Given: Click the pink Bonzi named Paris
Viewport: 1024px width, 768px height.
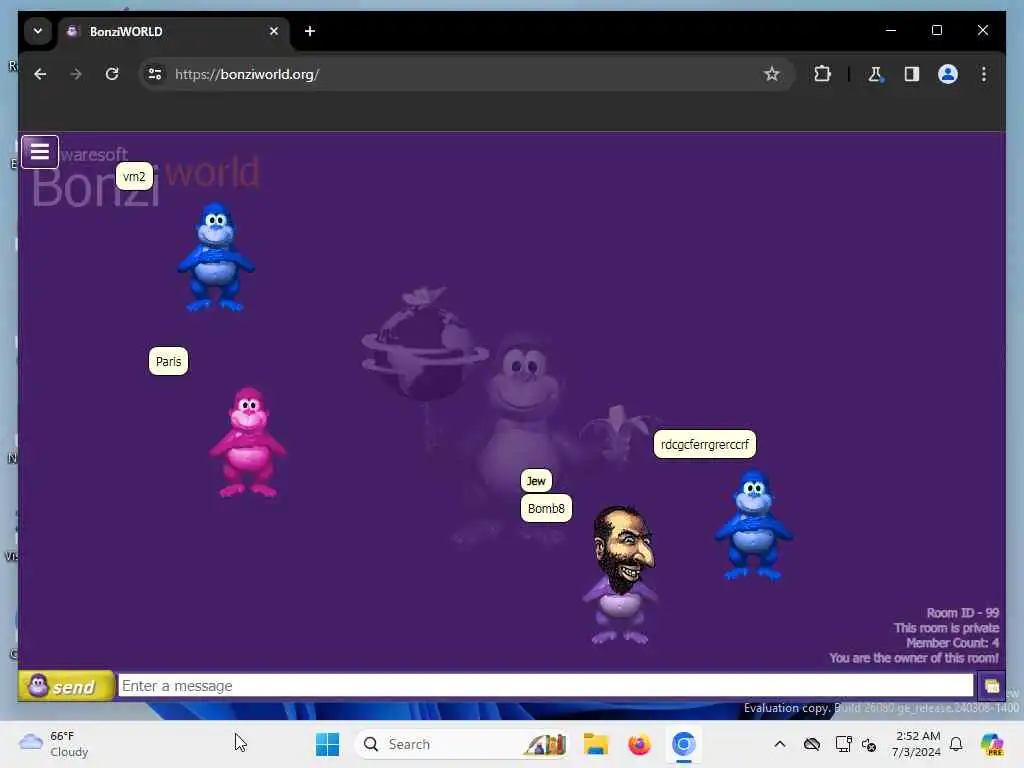Looking at the screenshot, I should (248, 442).
